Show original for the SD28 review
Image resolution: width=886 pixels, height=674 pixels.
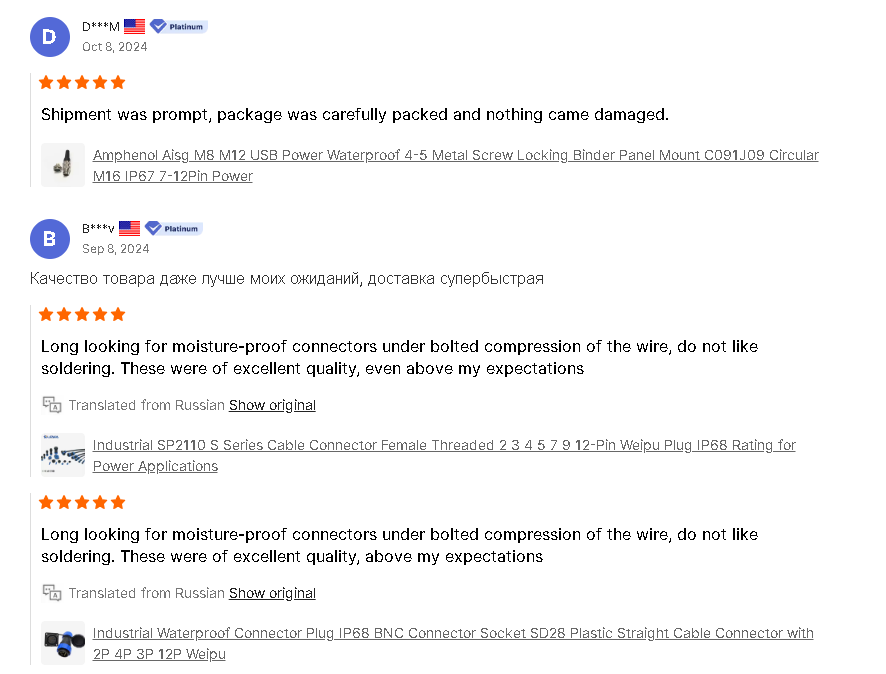[272, 593]
